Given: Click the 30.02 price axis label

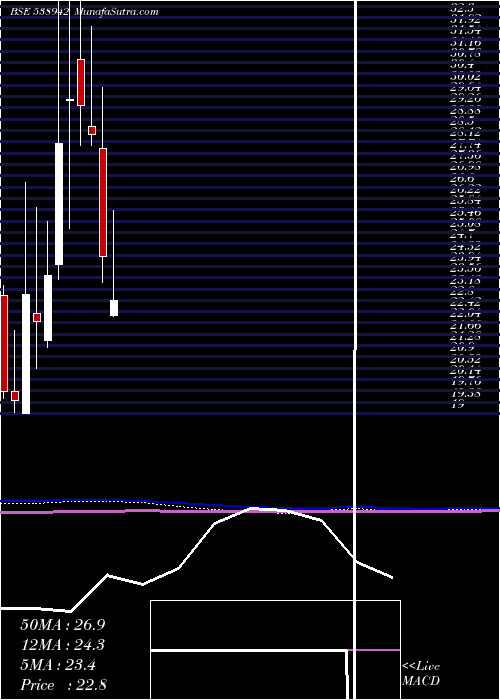Looking at the screenshot, I should [x=466, y=76].
